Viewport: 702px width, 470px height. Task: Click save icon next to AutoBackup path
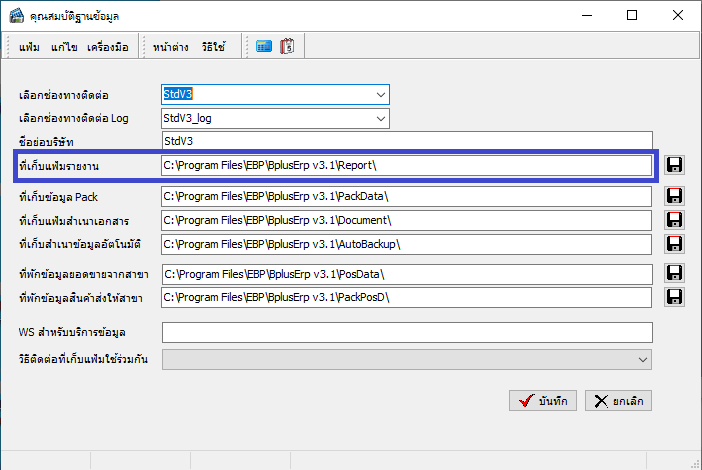pyautogui.click(x=674, y=244)
